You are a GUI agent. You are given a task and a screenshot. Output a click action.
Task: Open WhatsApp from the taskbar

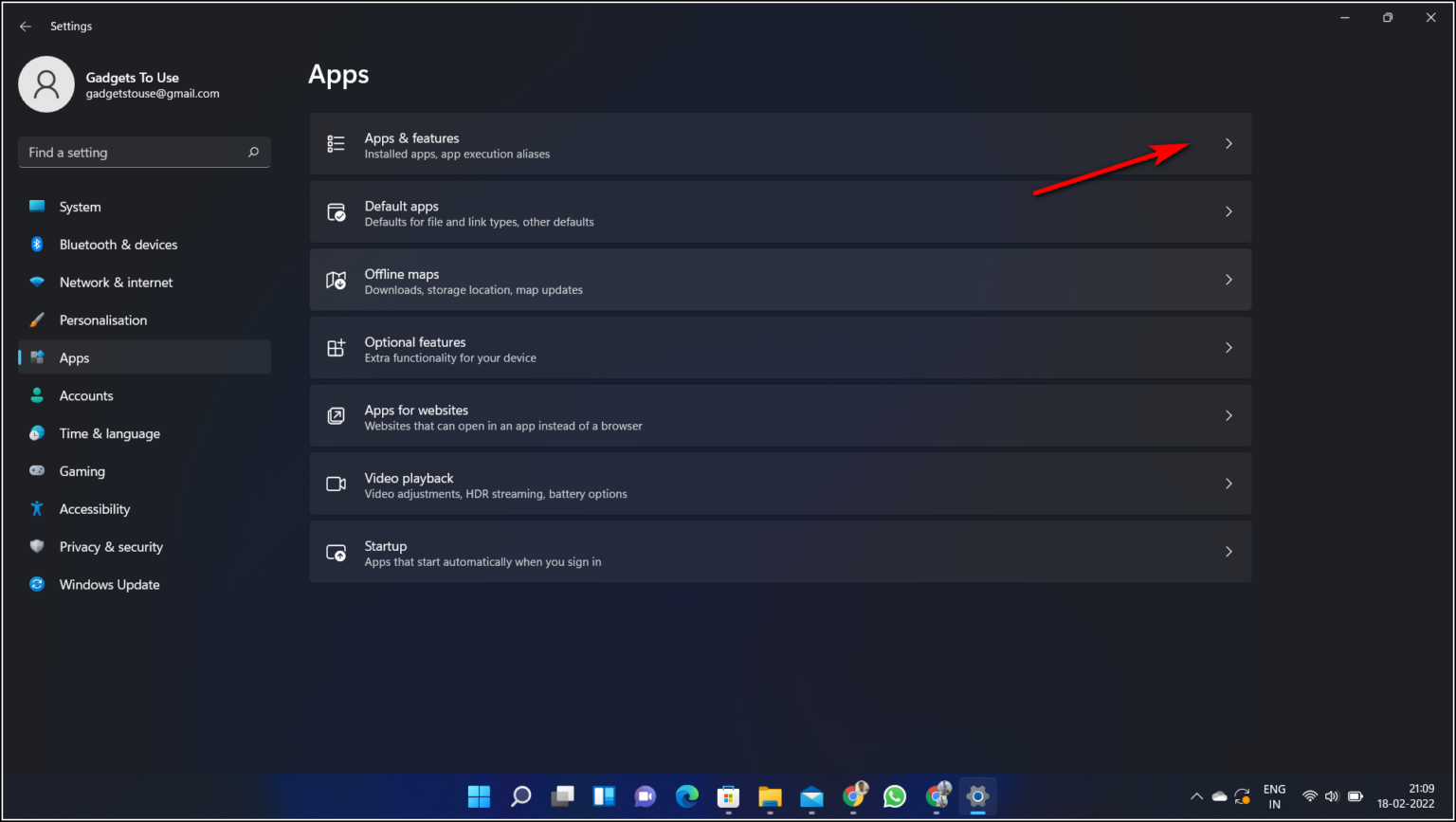click(894, 796)
